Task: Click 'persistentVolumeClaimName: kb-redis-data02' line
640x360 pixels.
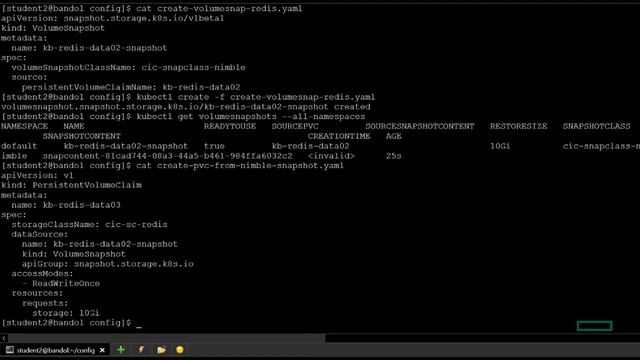Action: (x=131, y=87)
